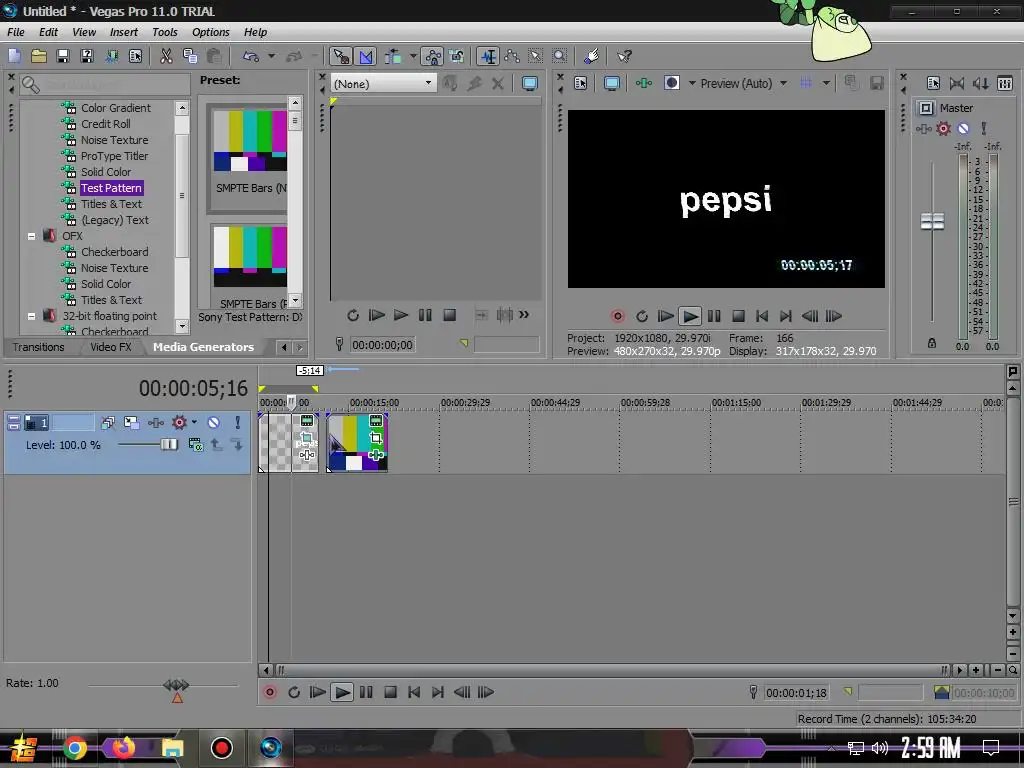The width and height of the screenshot is (1024, 768).
Task: Click the Rate scrub control handle
Action: click(x=176, y=684)
